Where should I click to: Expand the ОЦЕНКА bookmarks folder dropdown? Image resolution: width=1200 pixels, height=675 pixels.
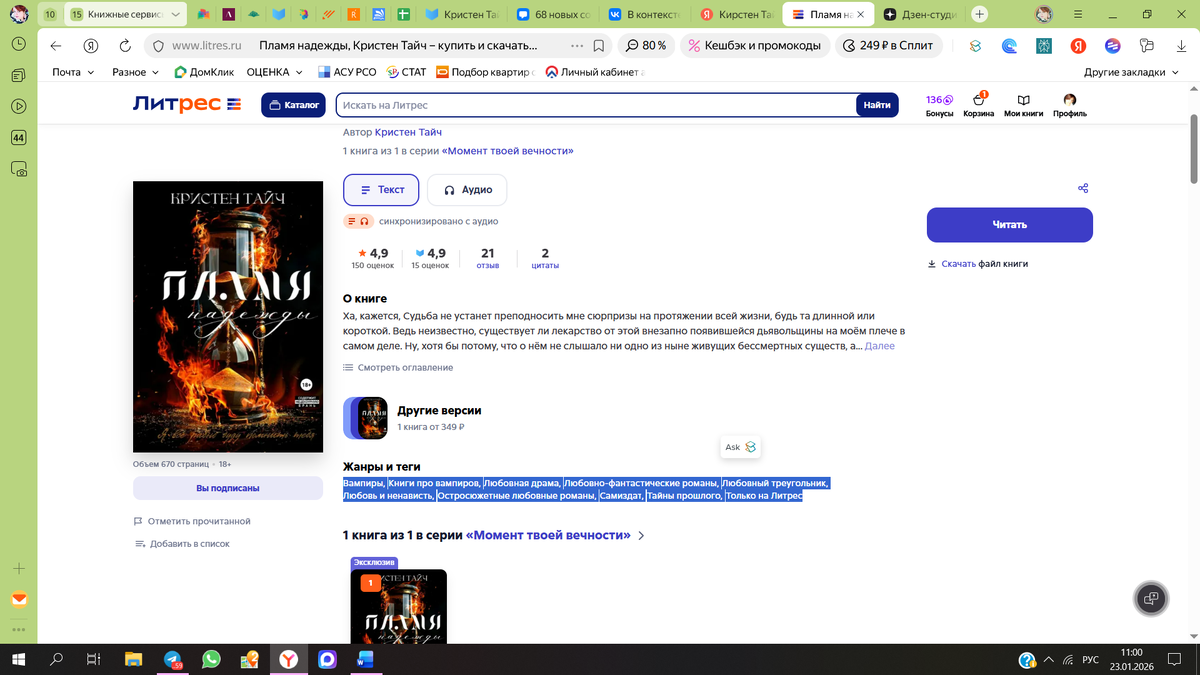click(274, 72)
